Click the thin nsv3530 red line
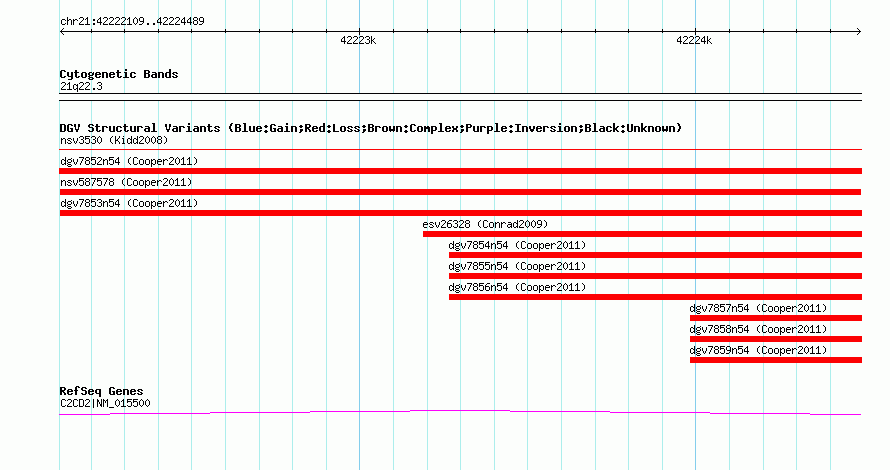890x470 pixels. tap(461, 150)
